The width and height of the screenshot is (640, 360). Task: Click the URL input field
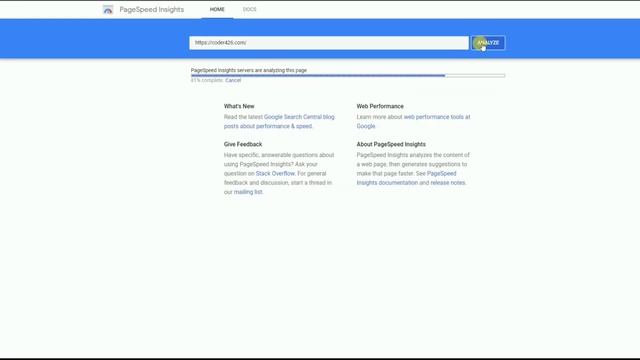329,43
